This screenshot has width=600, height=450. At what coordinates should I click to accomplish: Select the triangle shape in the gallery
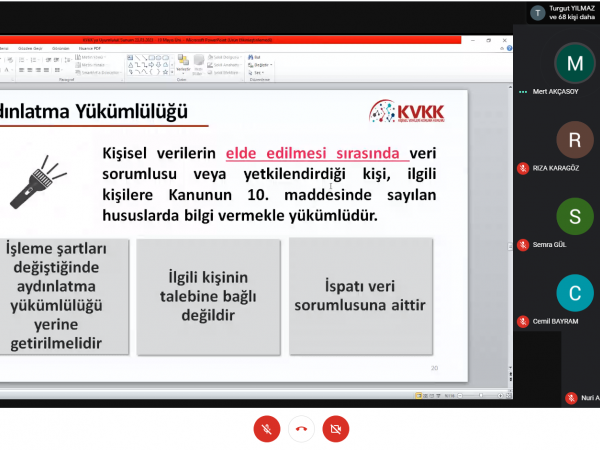[130, 65]
